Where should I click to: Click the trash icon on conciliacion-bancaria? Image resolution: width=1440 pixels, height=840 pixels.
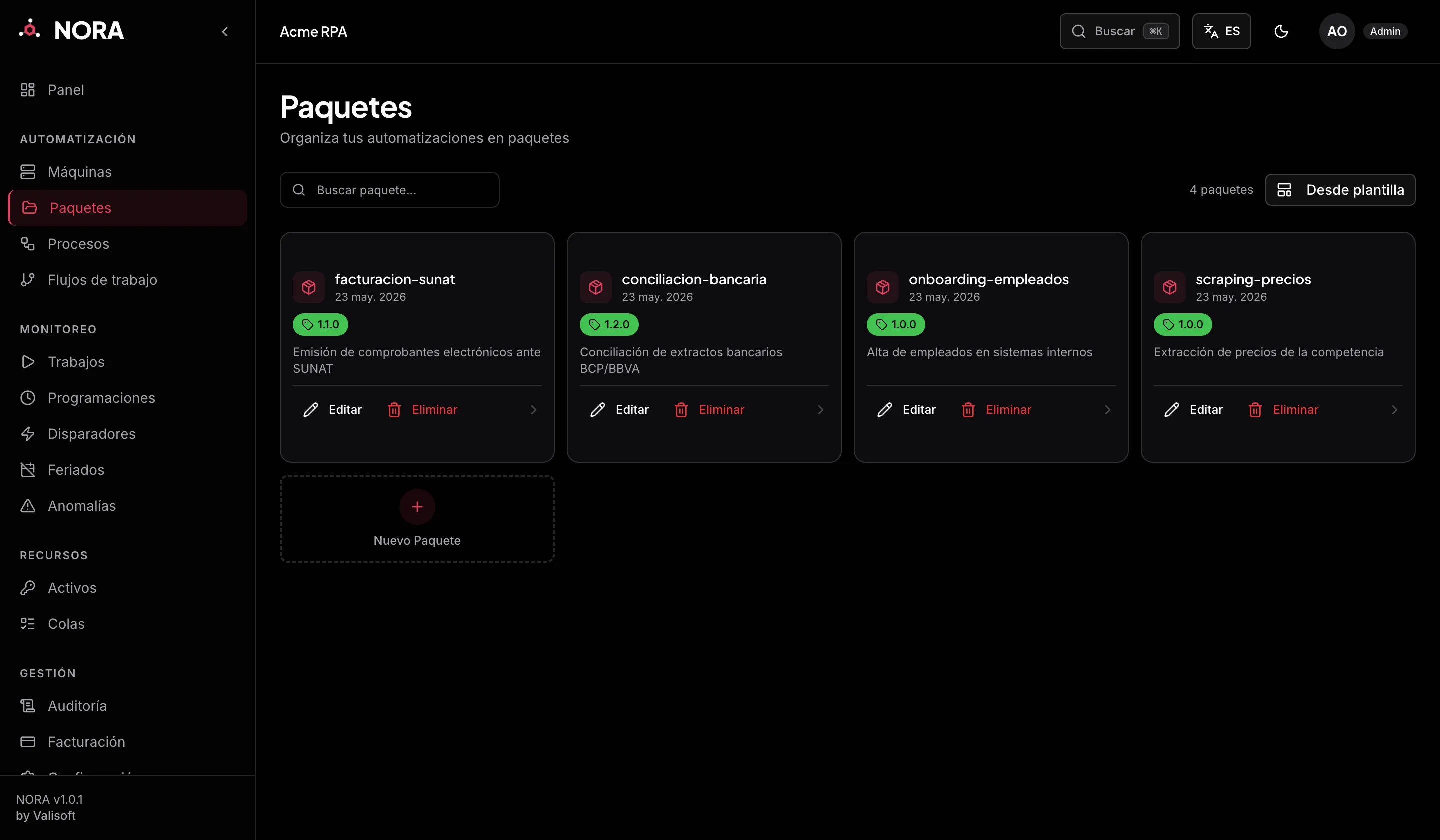[681, 410]
